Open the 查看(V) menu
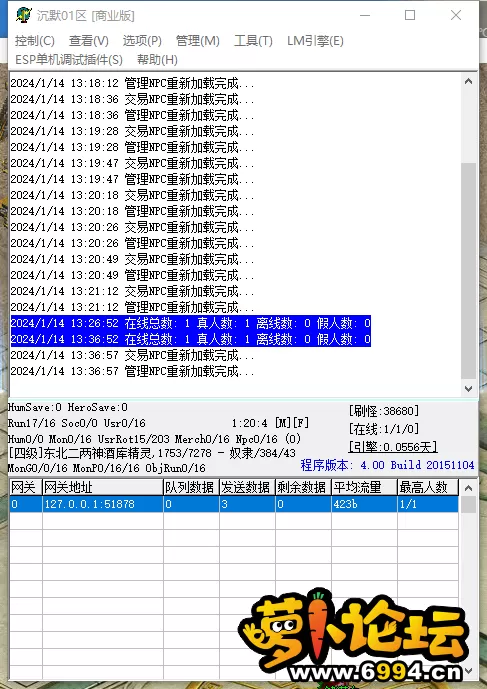This screenshot has height=689, width=487. [x=88, y=41]
